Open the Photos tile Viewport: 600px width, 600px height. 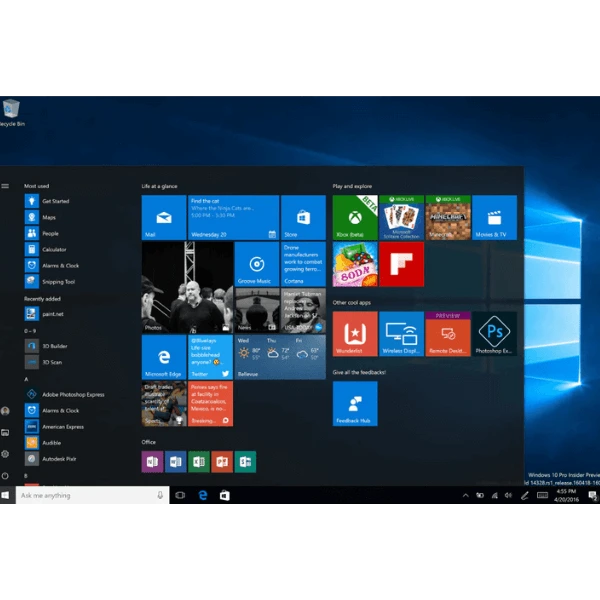(187, 287)
